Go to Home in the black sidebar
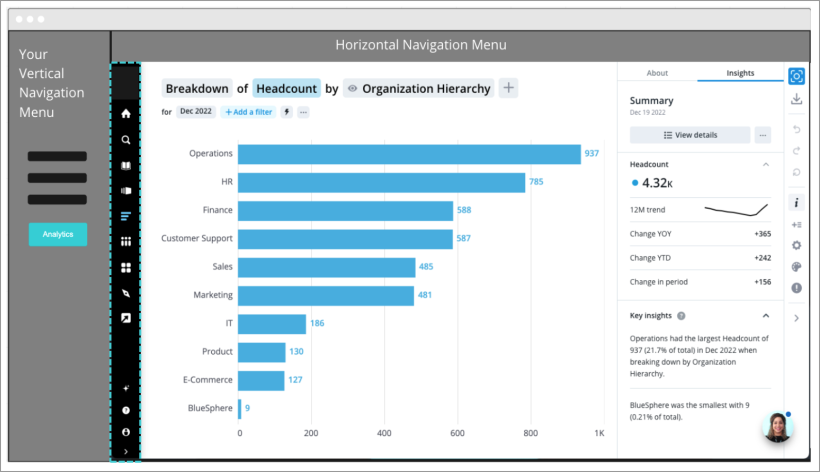 tap(126, 114)
